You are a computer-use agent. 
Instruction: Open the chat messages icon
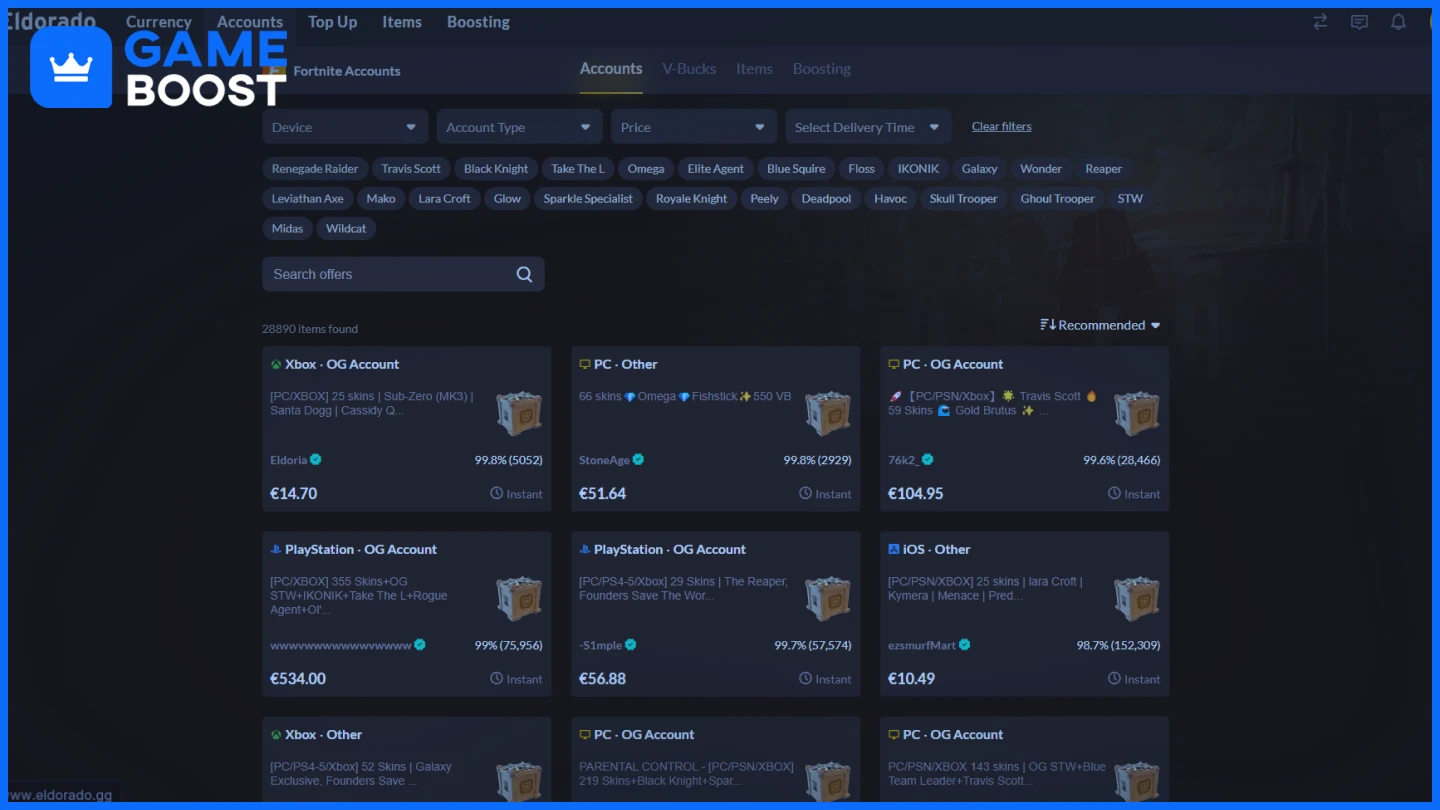(1359, 22)
